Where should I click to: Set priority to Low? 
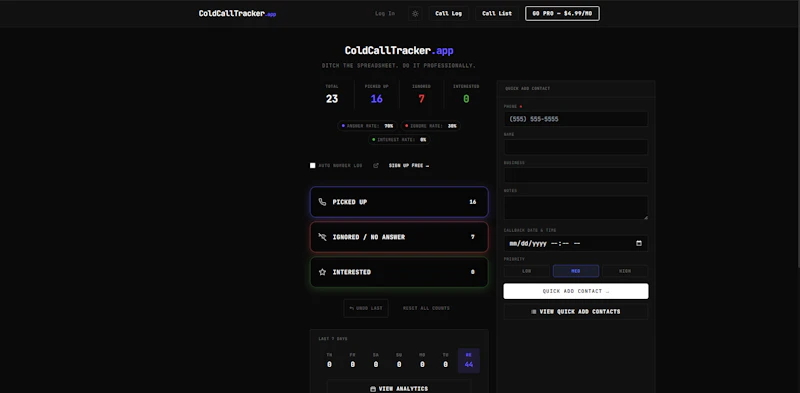527,271
